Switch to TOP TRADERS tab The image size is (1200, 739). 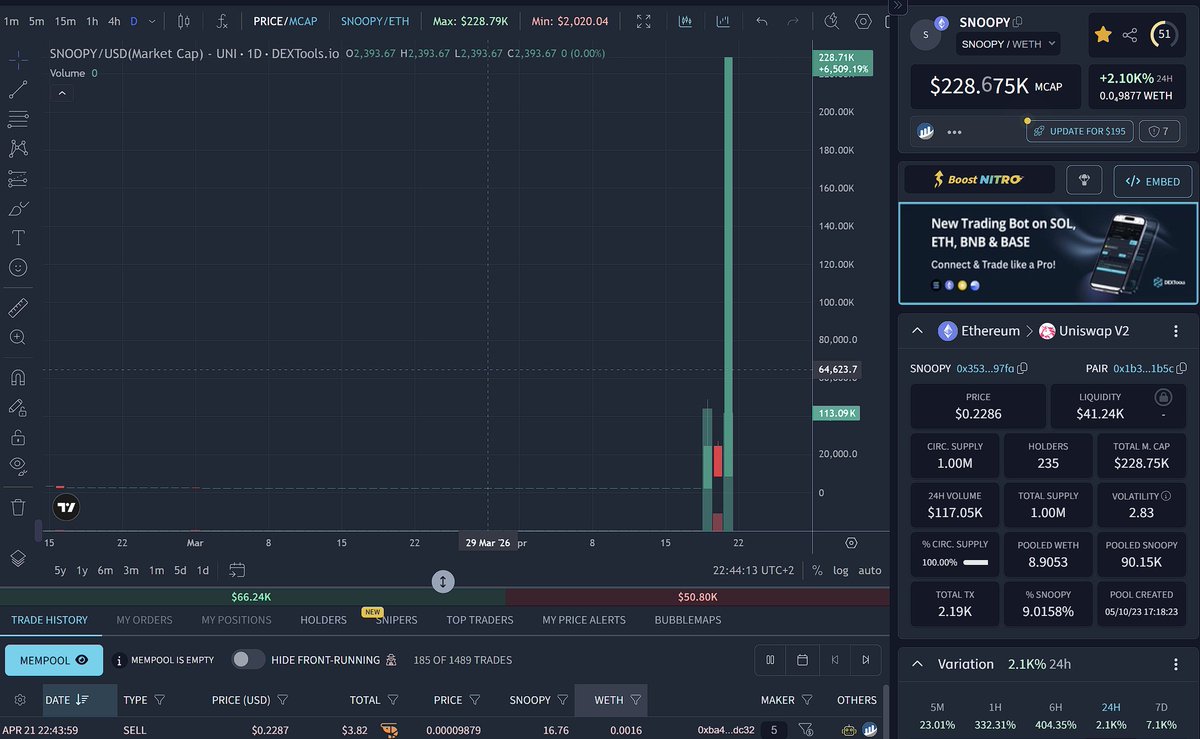480,620
